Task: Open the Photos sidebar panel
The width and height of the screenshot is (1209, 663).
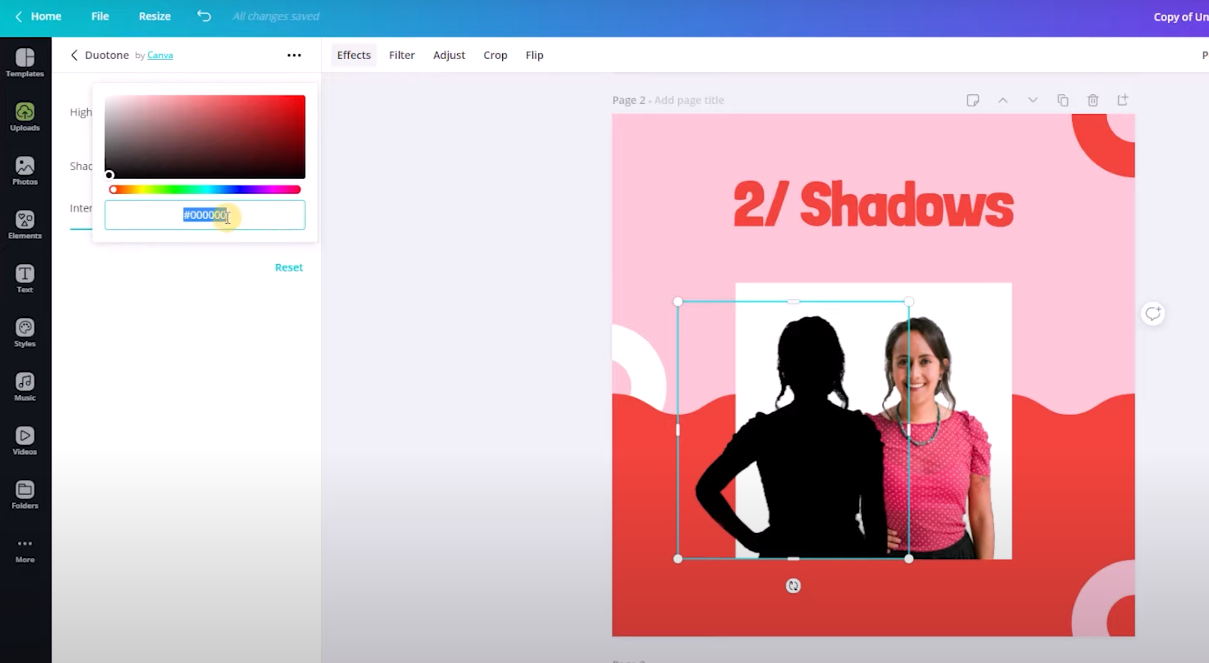Action: tap(25, 171)
